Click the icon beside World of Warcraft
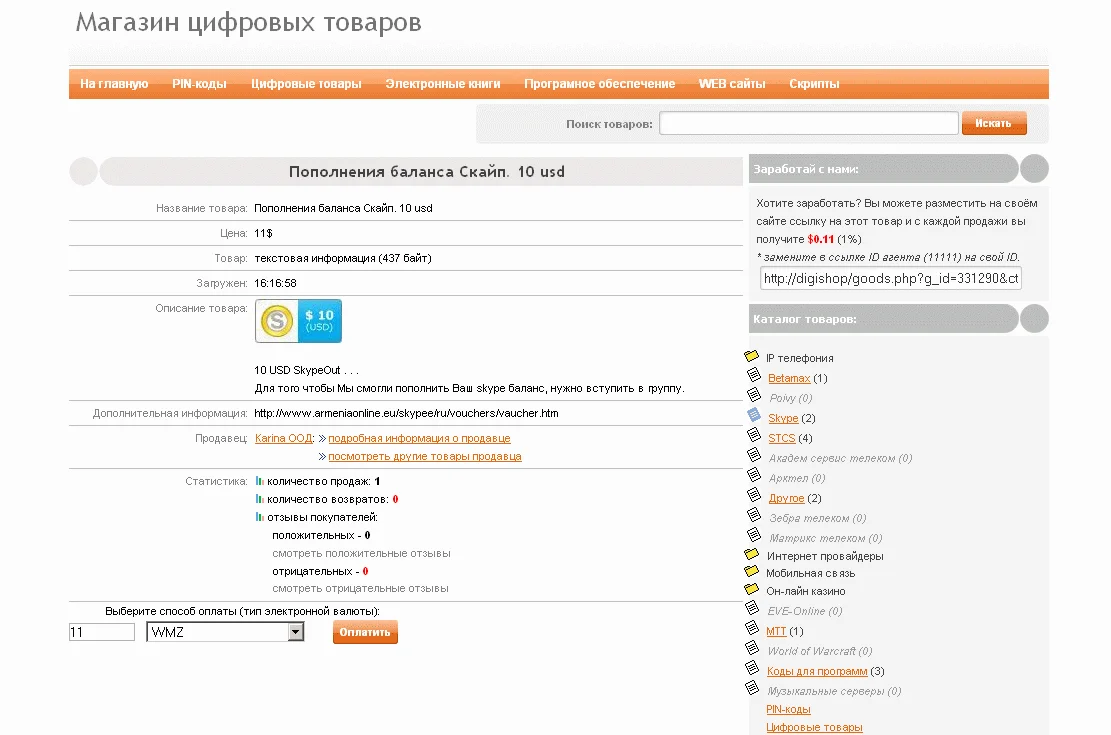The image size is (1111, 735). 752,647
